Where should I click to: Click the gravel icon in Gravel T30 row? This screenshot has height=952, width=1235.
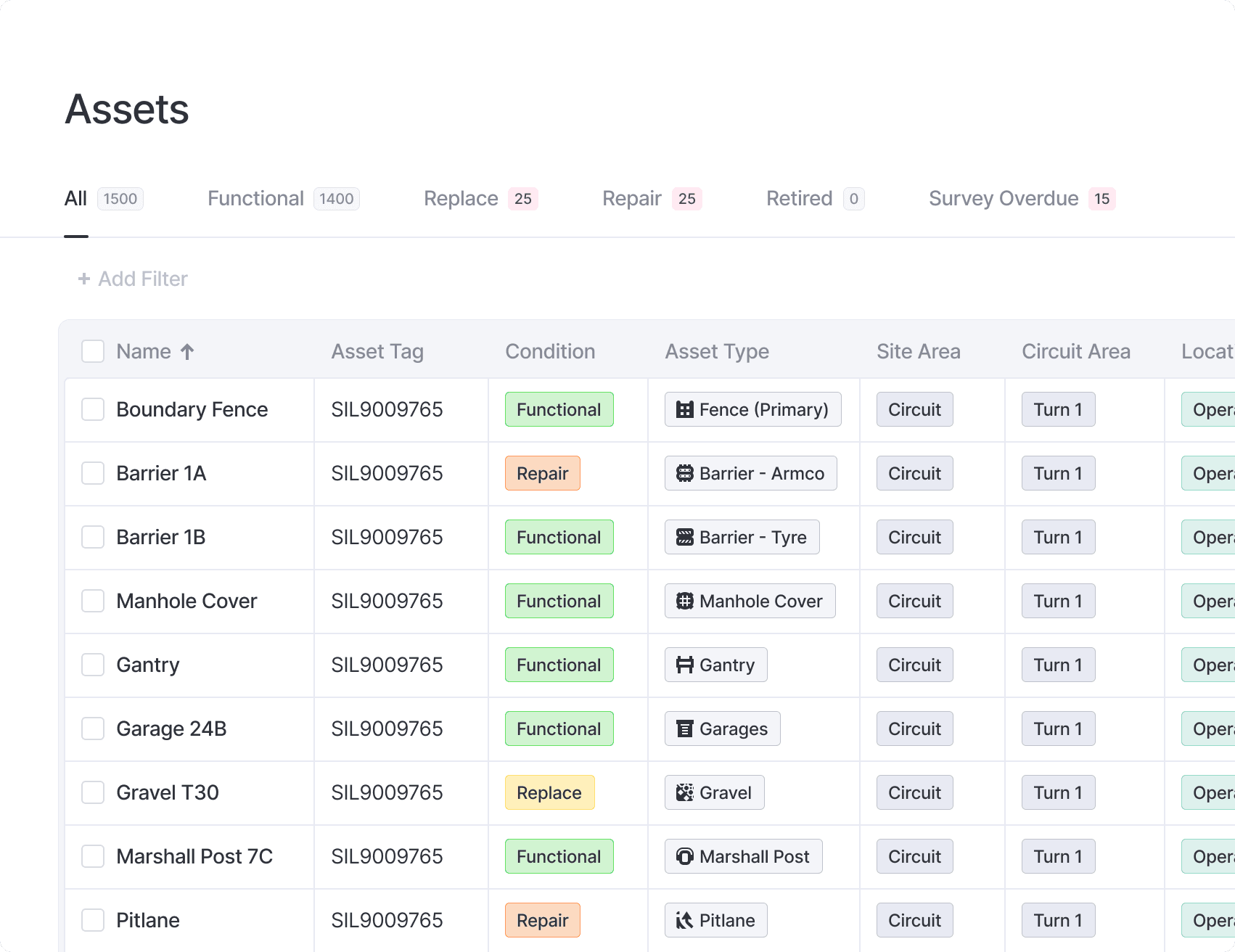684,793
